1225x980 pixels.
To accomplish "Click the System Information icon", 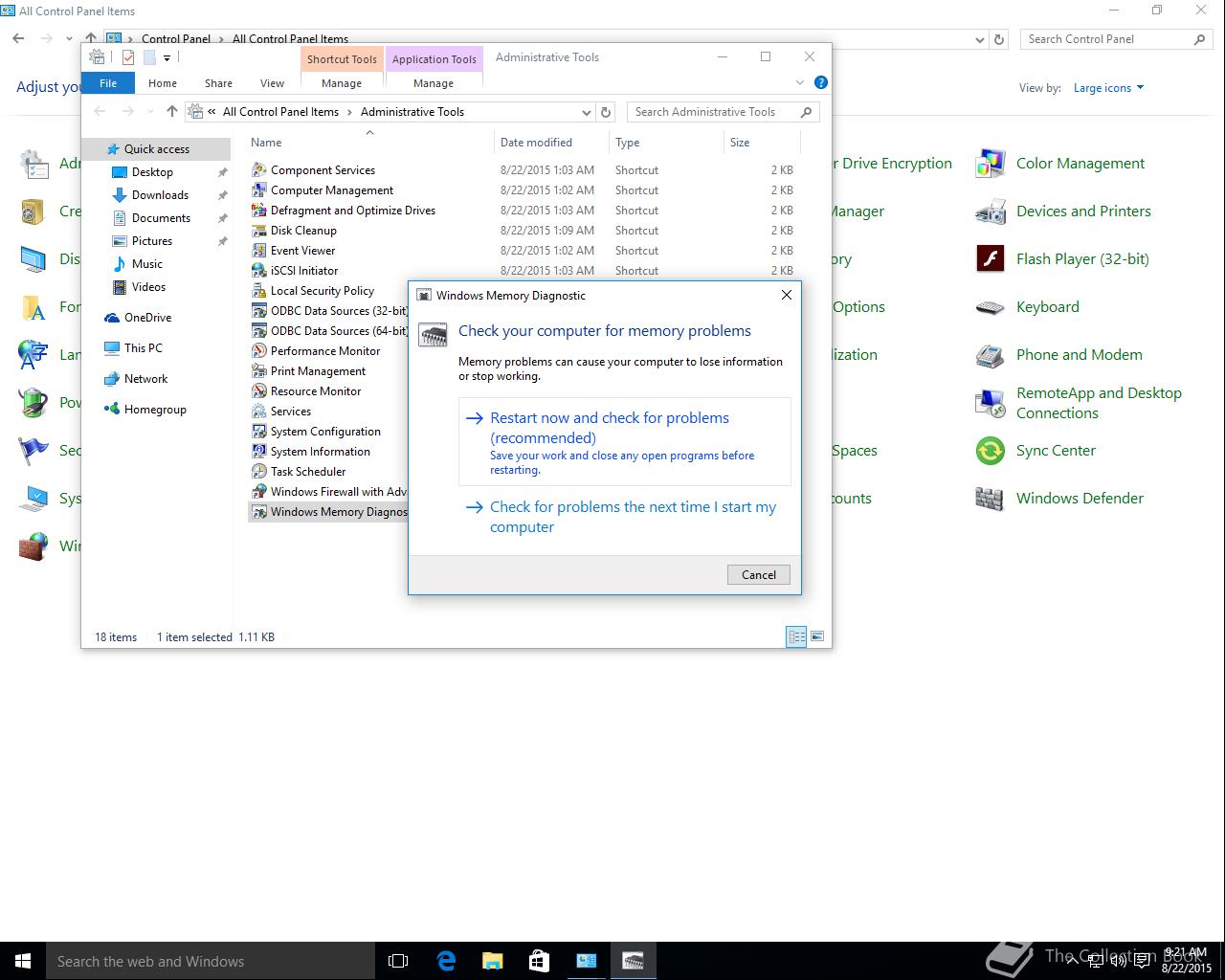I will tap(258, 452).
